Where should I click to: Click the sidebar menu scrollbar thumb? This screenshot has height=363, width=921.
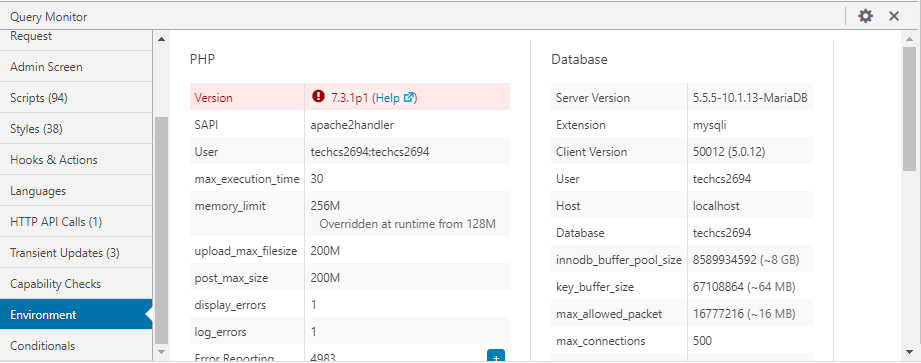tap(162, 230)
